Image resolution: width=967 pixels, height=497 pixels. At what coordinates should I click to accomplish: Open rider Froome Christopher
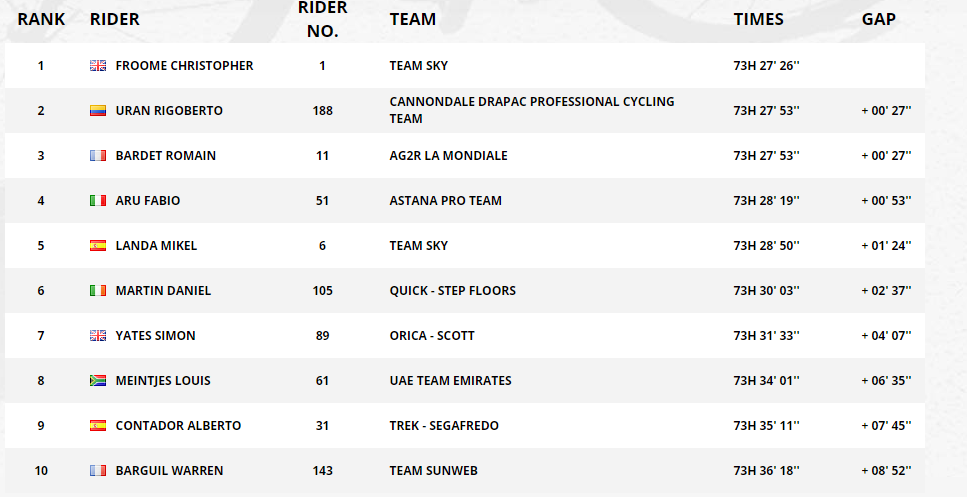pos(184,65)
